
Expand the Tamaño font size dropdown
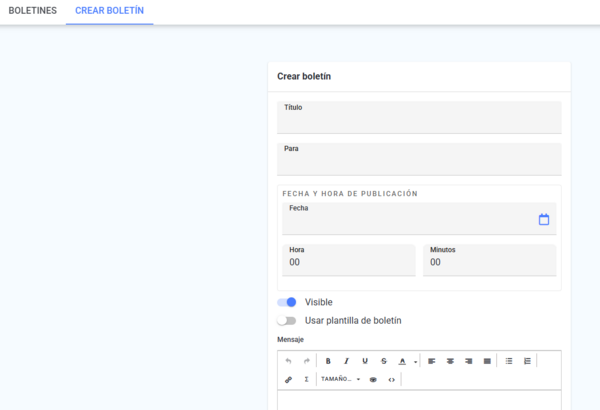point(340,380)
